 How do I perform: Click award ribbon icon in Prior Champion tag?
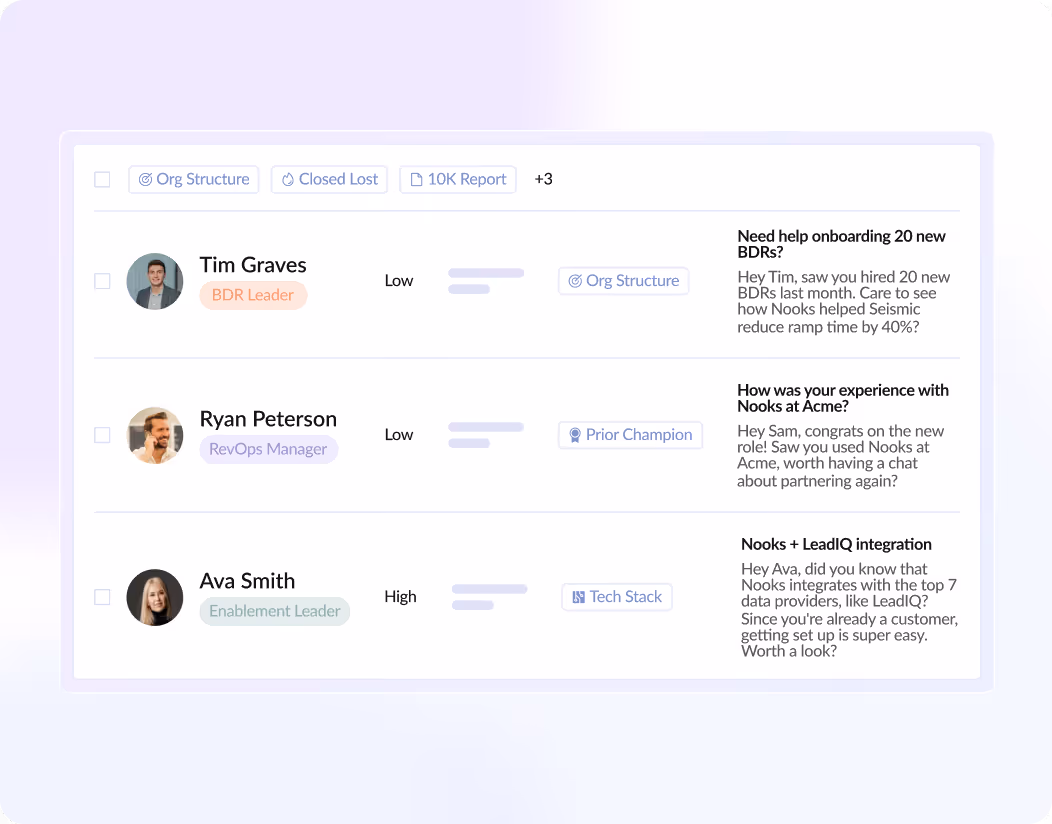point(575,435)
